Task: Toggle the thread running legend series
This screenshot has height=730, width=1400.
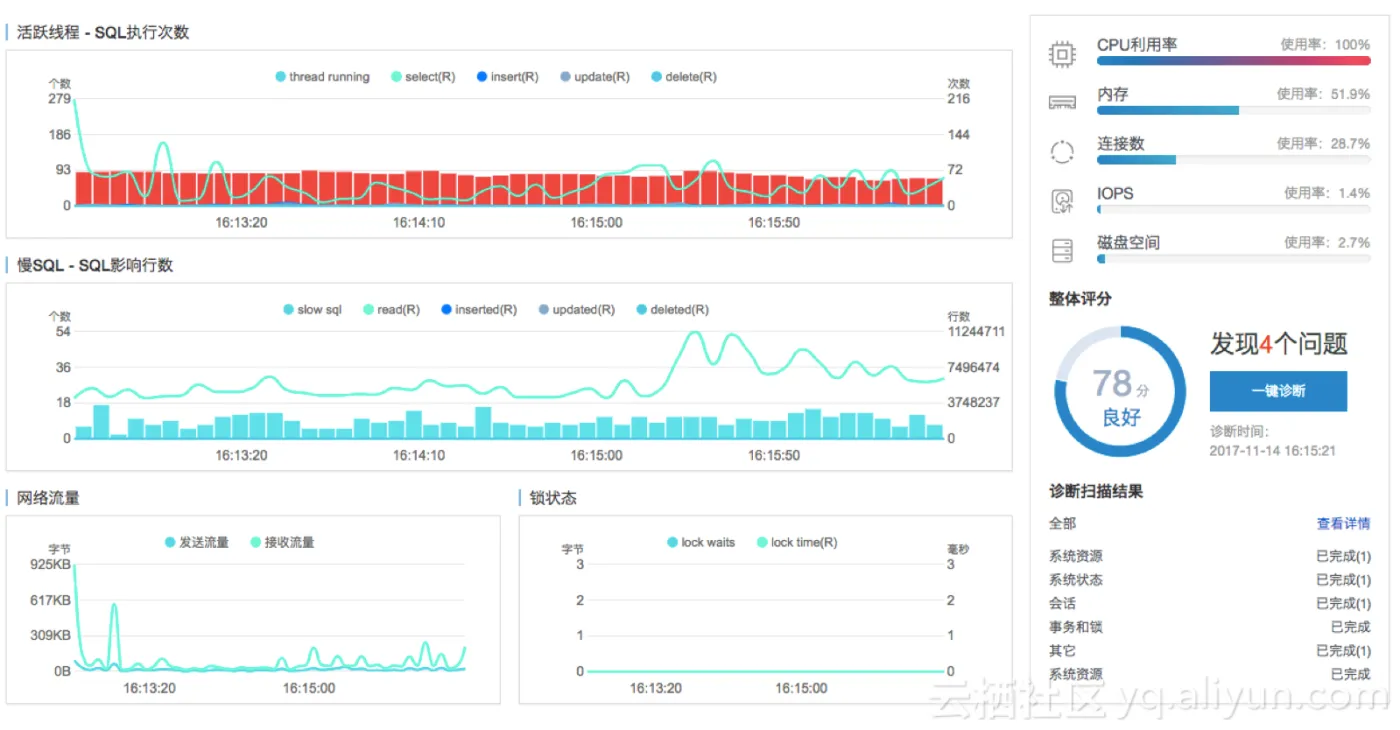Action: tap(322, 77)
